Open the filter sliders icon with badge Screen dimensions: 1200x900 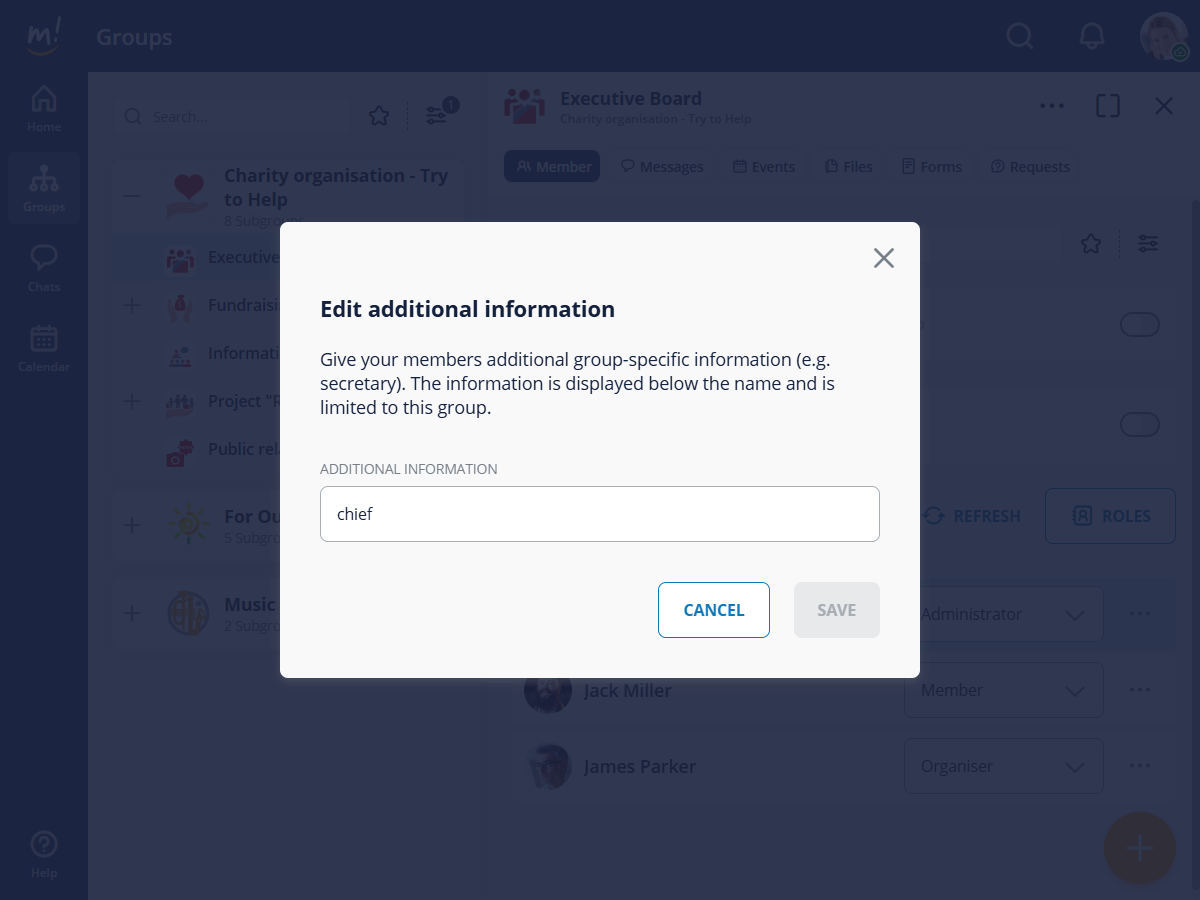437,116
